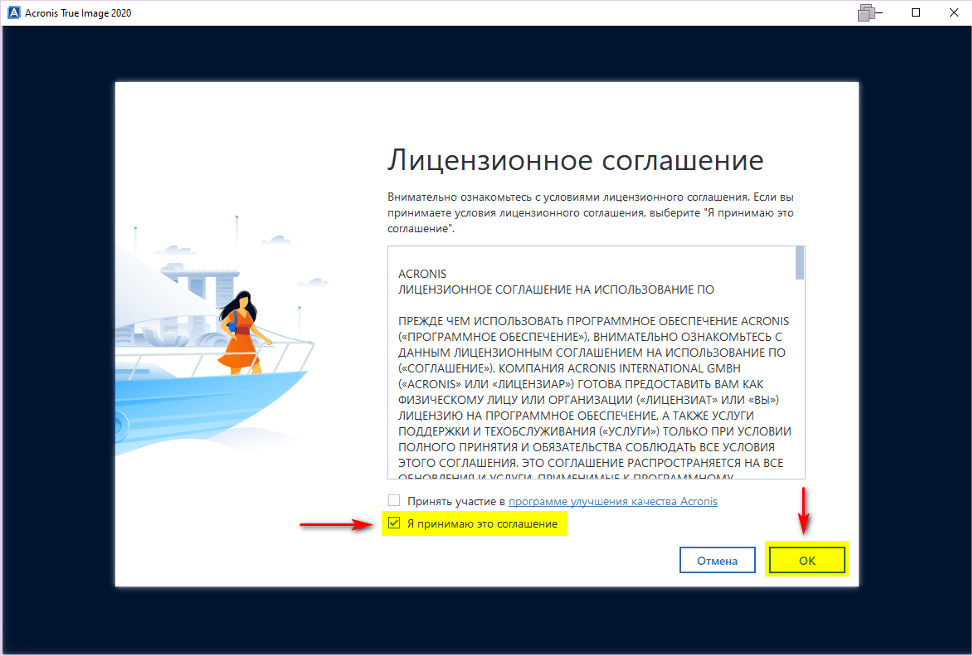
Task: Click the label "Принять участие в"
Action: click(456, 501)
